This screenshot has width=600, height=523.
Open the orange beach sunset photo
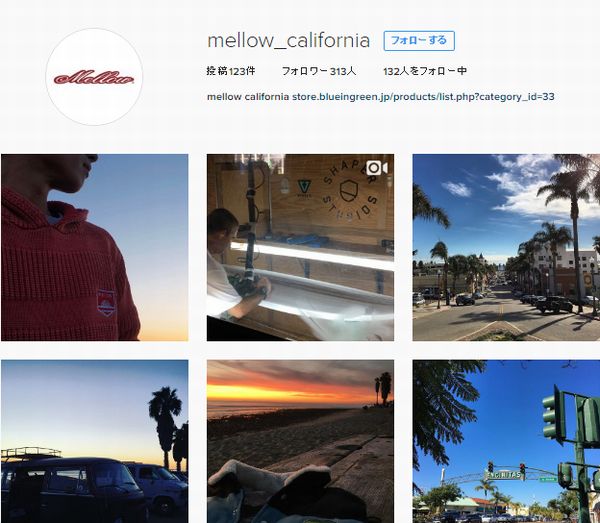click(300, 442)
